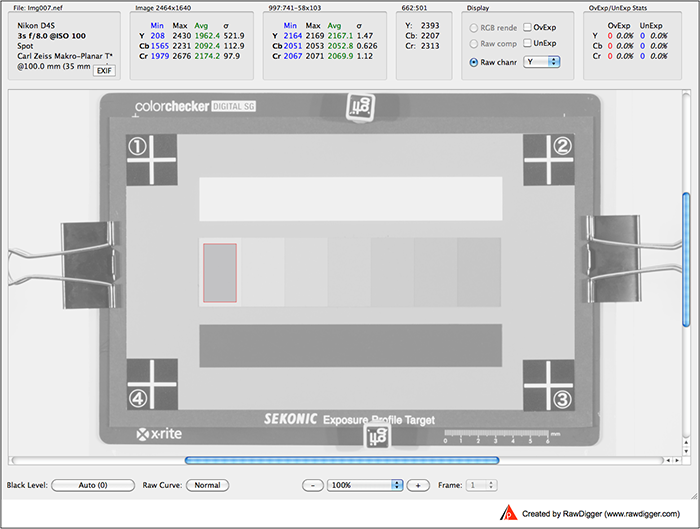Click the zoom out minus button
Screen dimensions: 700x529
[x=313, y=485]
